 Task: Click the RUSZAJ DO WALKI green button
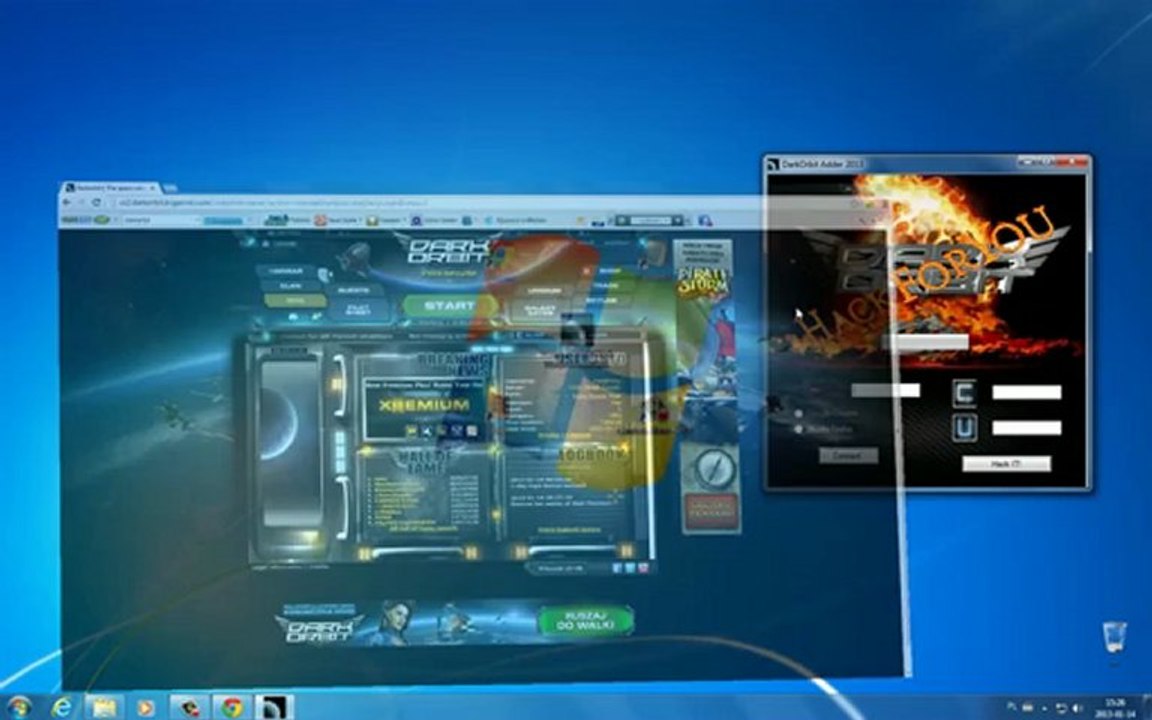coord(586,621)
